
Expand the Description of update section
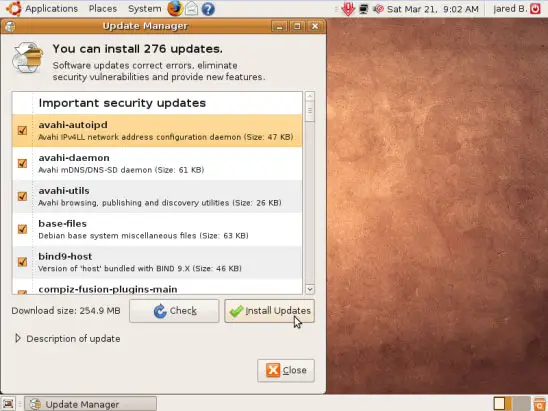coord(18,338)
